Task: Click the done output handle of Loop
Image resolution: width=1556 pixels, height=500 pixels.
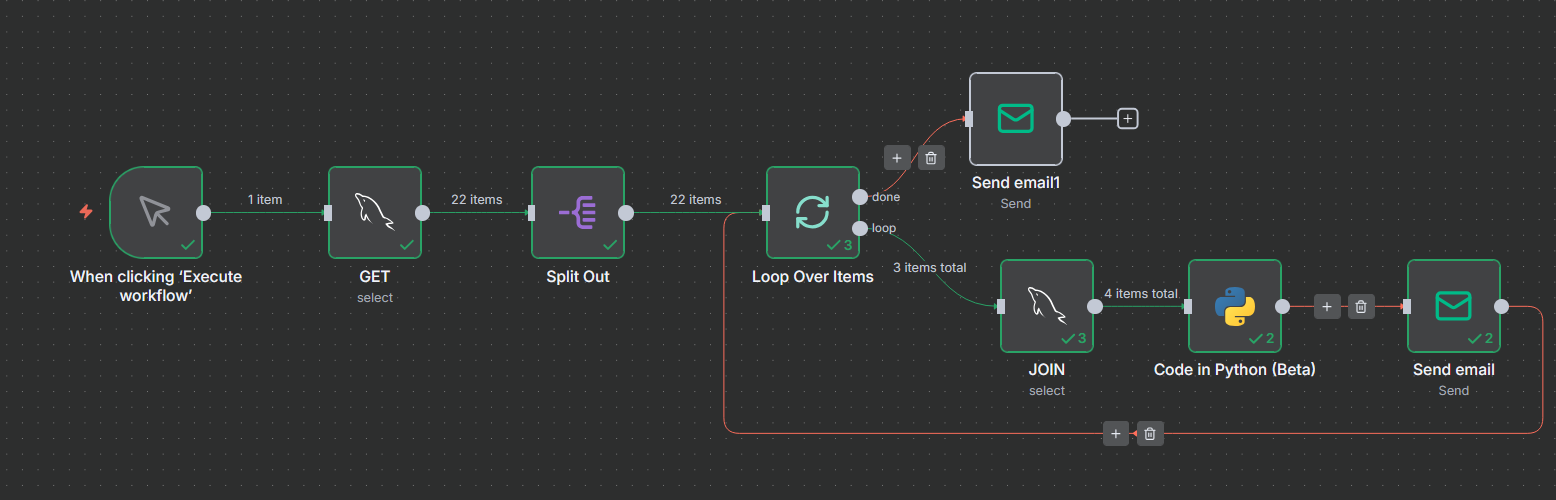Action: pyautogui.click(x=860, y=197)
